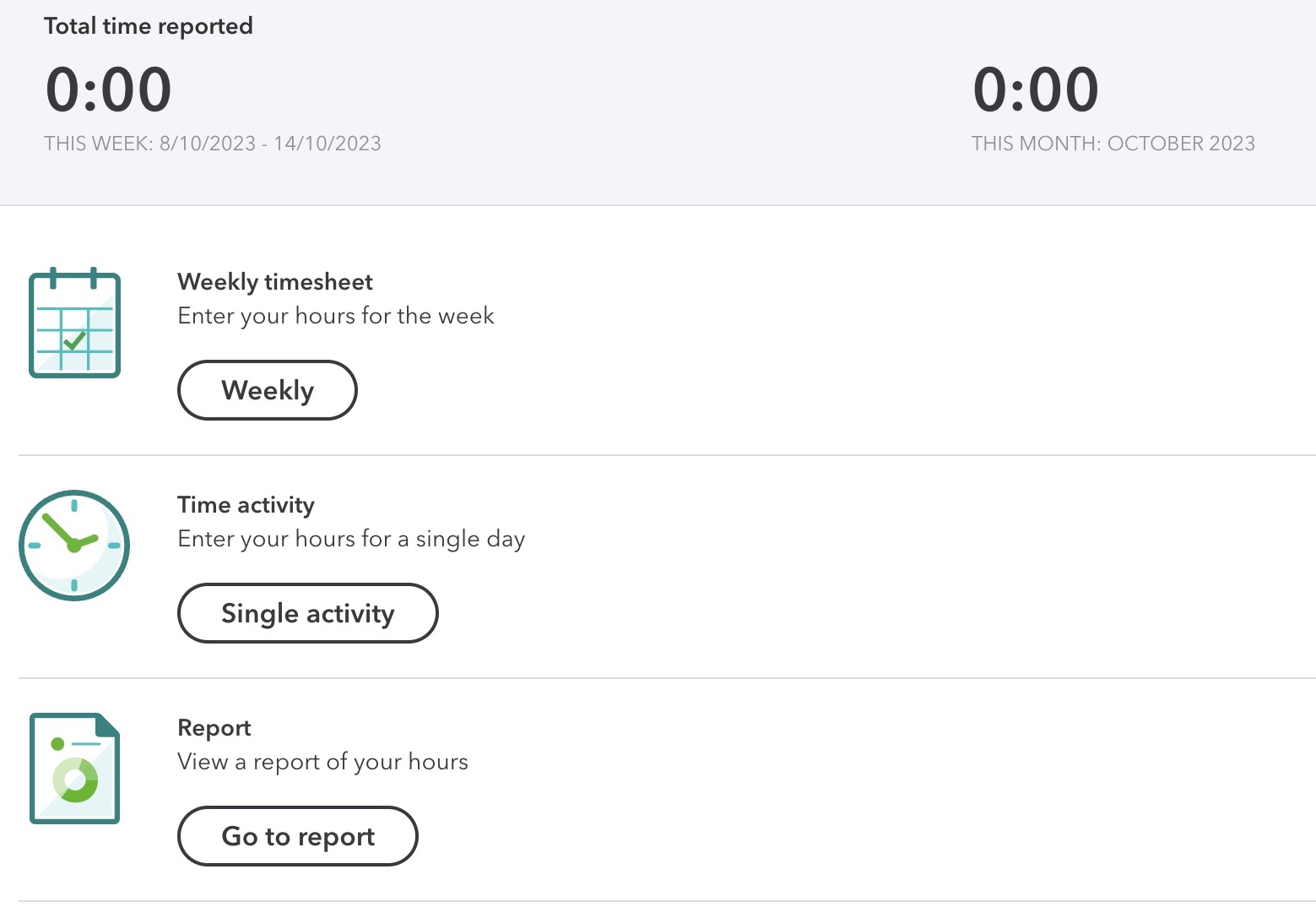
Task: Click 'Enter your hours for the week' text
Action: (x=336, y=316)
